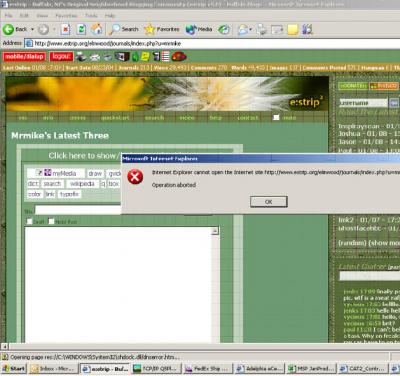
Task: Click the color editor button
Action: pos(34,194)
